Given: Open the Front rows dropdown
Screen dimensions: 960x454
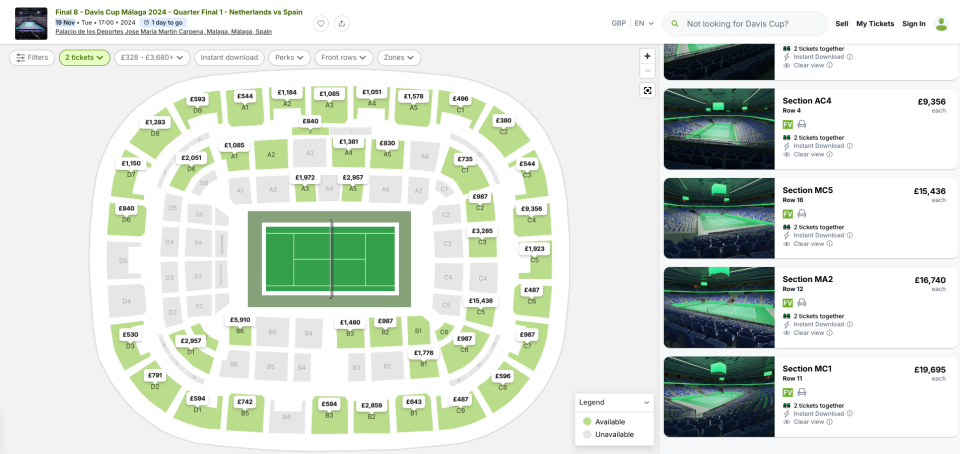Looking at the screenshot, I should point(344,58).
